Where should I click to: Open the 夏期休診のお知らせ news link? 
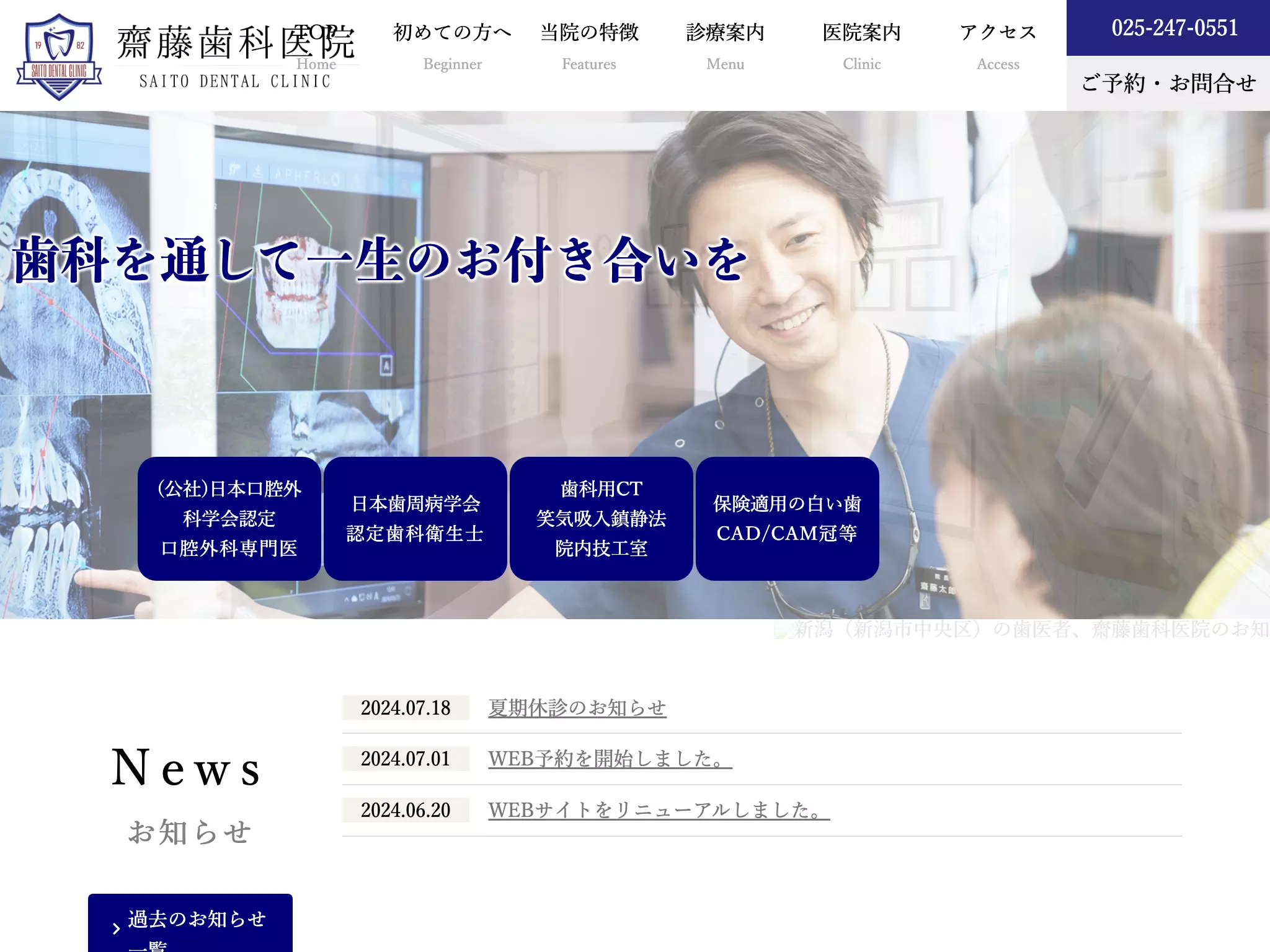(577, 708)
